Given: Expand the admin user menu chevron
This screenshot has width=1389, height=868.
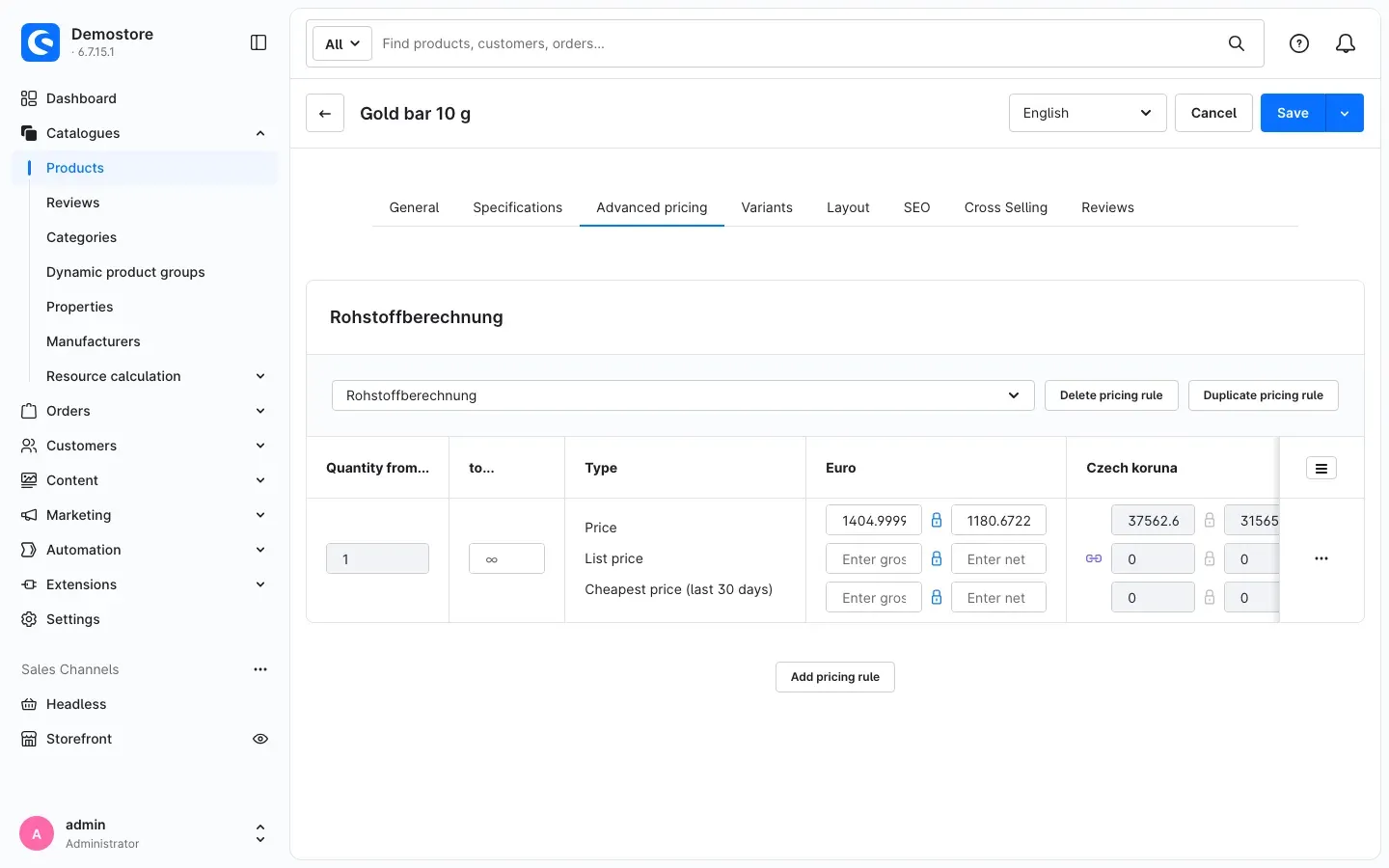Looking at the screenshot, I should point(260,833).
